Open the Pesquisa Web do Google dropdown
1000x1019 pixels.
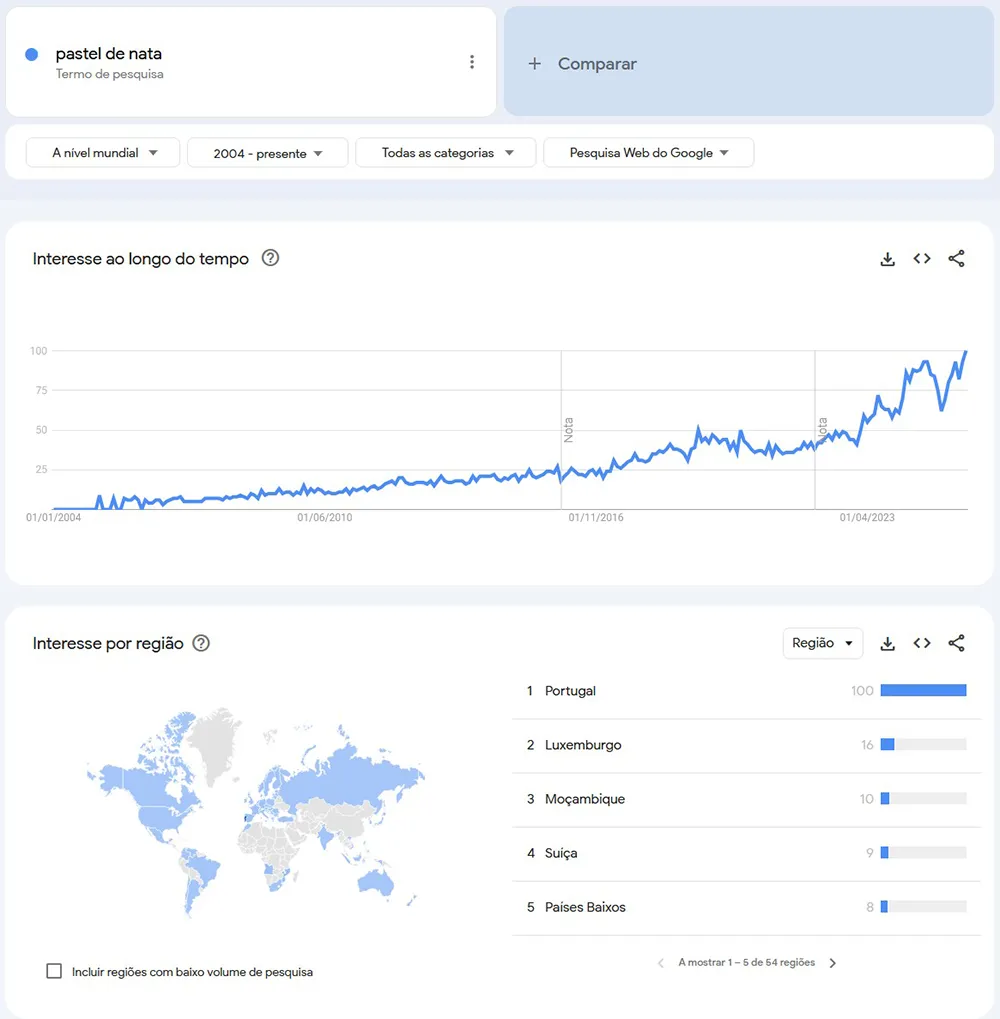click(x=648, y=152)
